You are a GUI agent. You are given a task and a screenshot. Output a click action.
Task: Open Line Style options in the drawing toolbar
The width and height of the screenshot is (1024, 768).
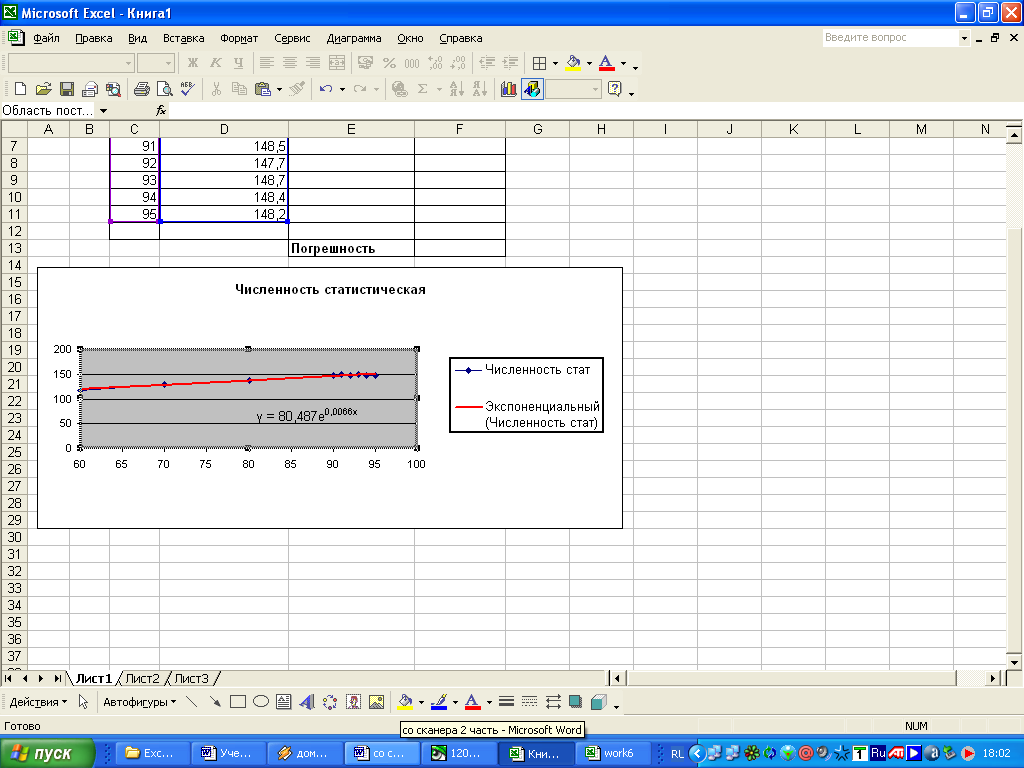506,702
